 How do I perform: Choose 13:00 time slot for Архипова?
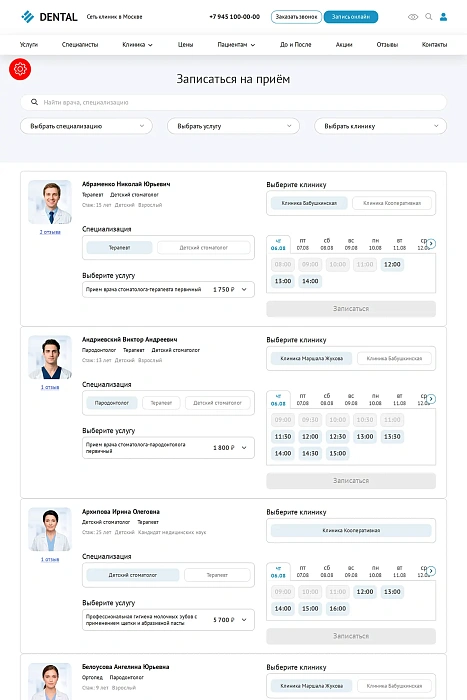[392, 592]
